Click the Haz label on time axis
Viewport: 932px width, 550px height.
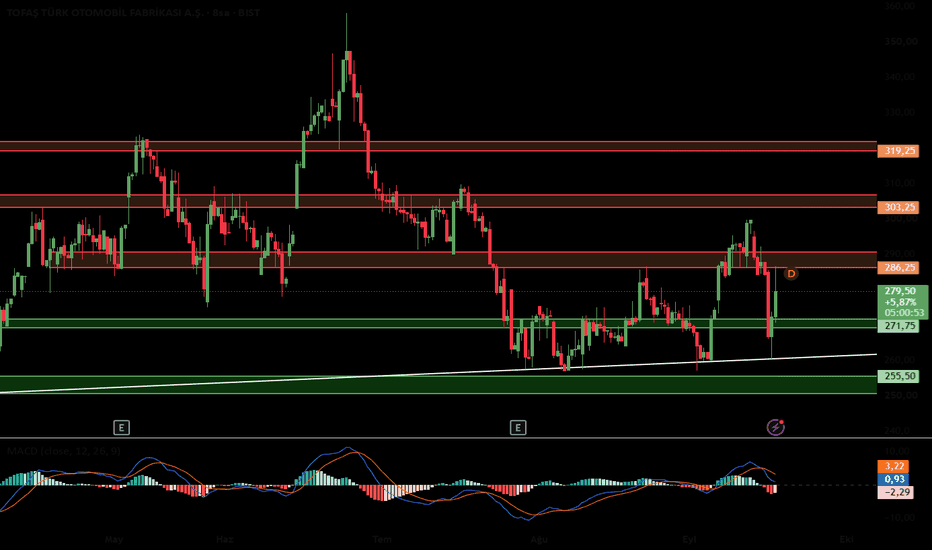224,539
